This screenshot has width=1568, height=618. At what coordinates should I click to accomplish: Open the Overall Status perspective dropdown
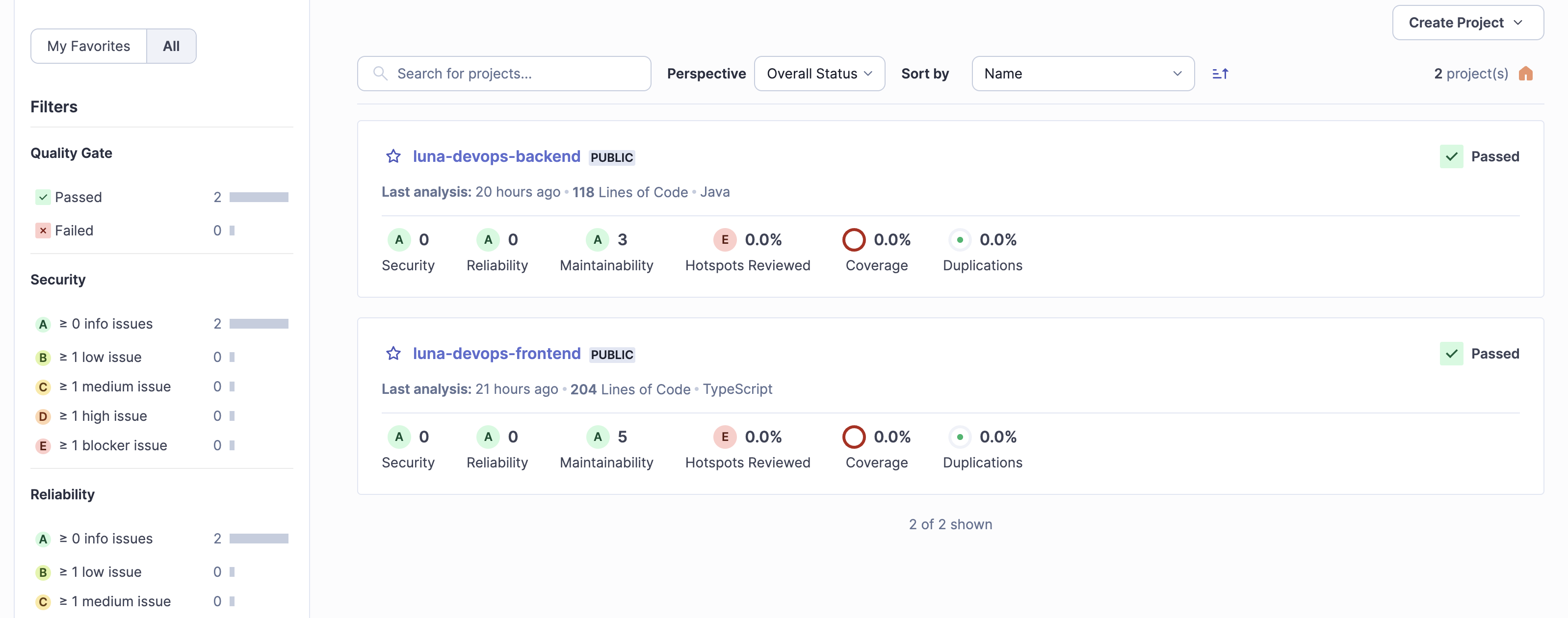pos(819,74)
